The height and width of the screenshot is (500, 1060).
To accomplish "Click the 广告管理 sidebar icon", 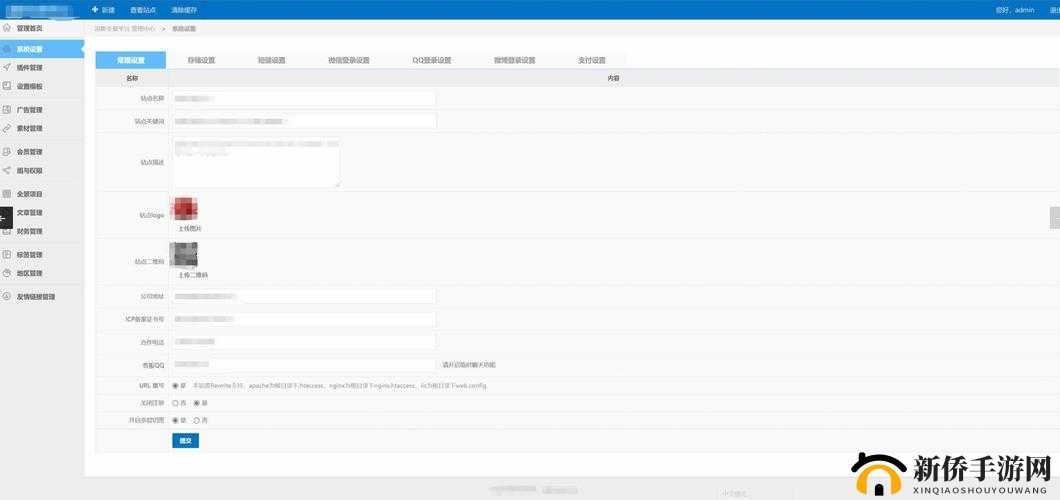I will [7, 110].
